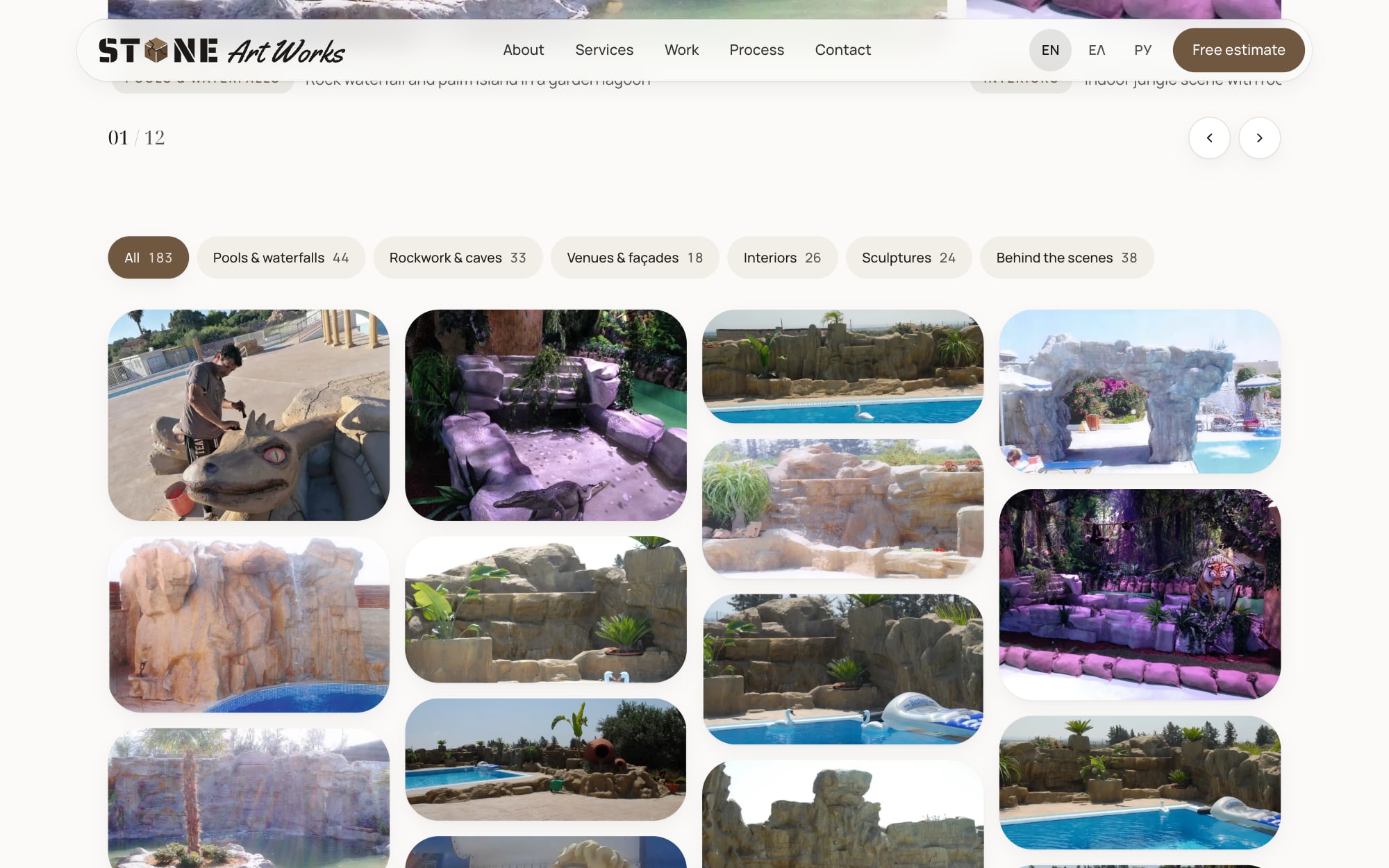Filter gallery by Sculptures
The image size is (1389, 868).
coord(908,258)
